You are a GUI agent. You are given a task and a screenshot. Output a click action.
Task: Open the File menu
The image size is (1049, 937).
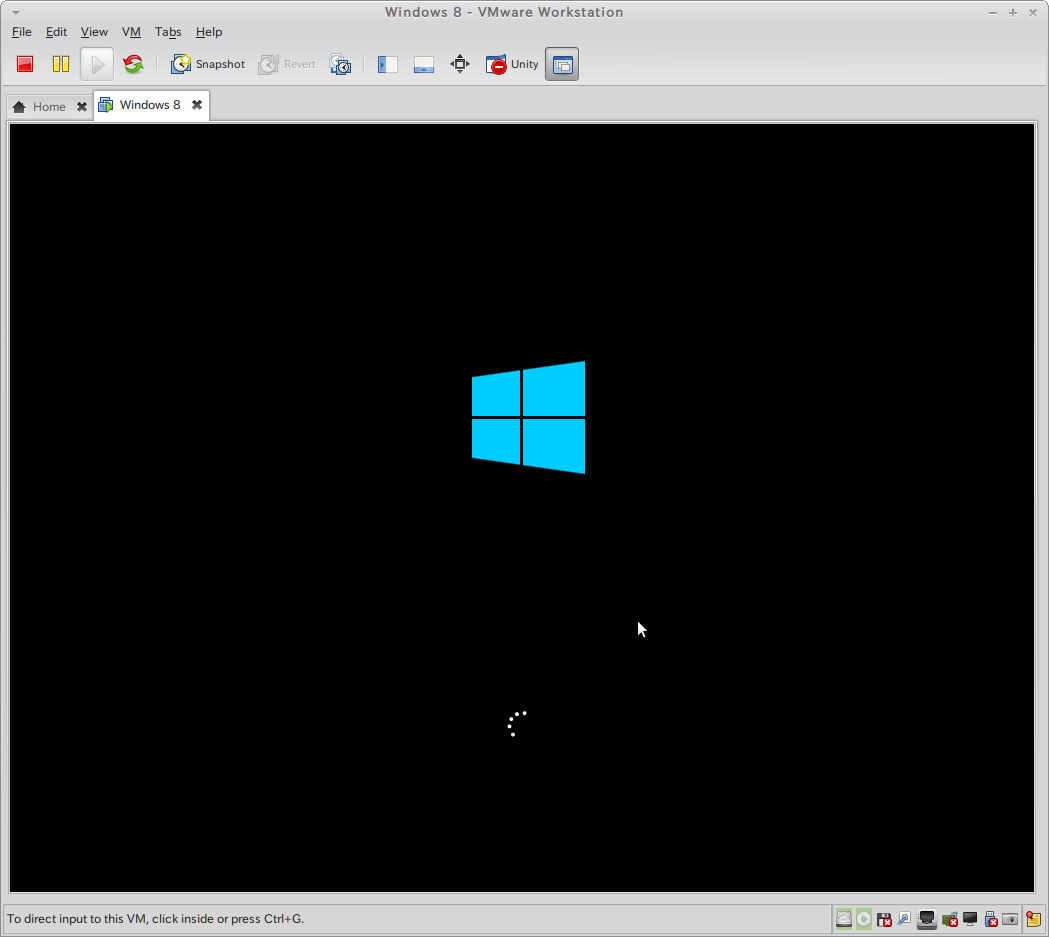coord(21,31)
